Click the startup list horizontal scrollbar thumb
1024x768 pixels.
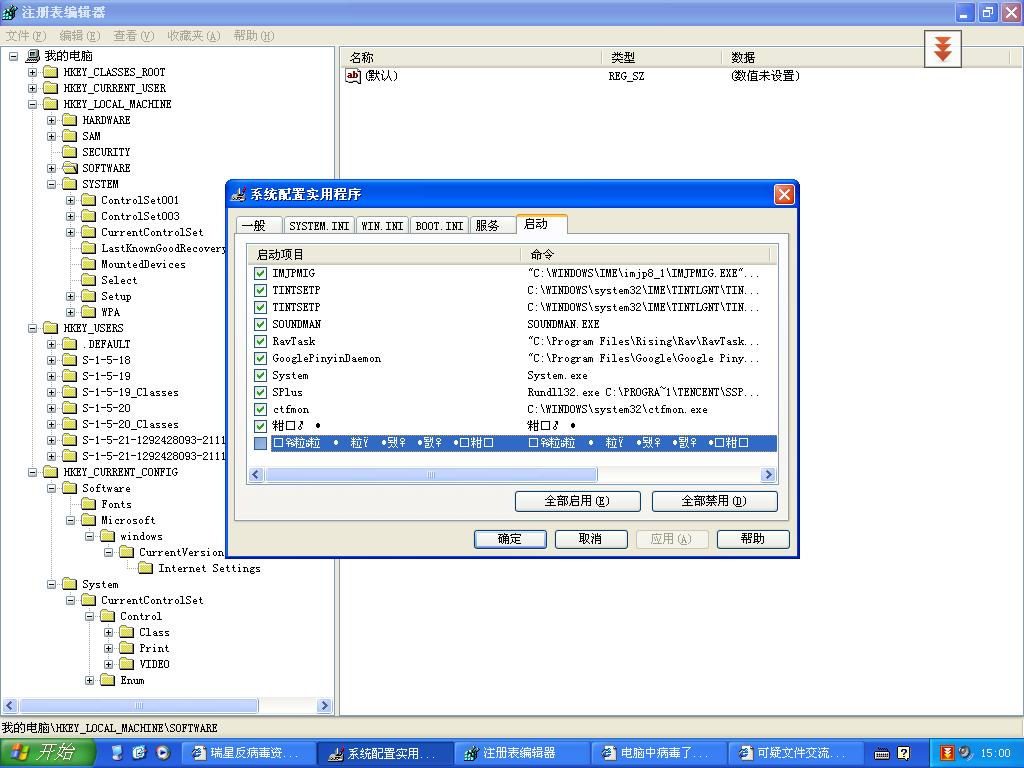click(x=431, y=475)
